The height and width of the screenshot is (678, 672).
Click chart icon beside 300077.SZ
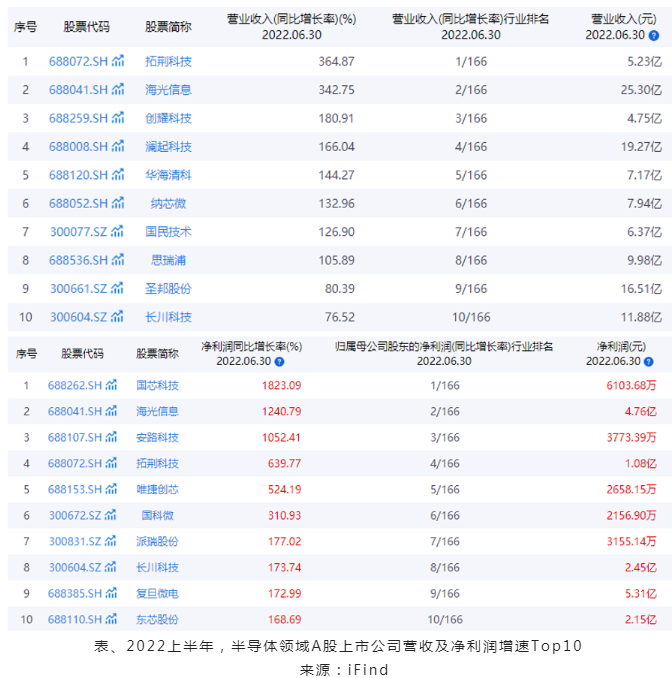(117, 231)
